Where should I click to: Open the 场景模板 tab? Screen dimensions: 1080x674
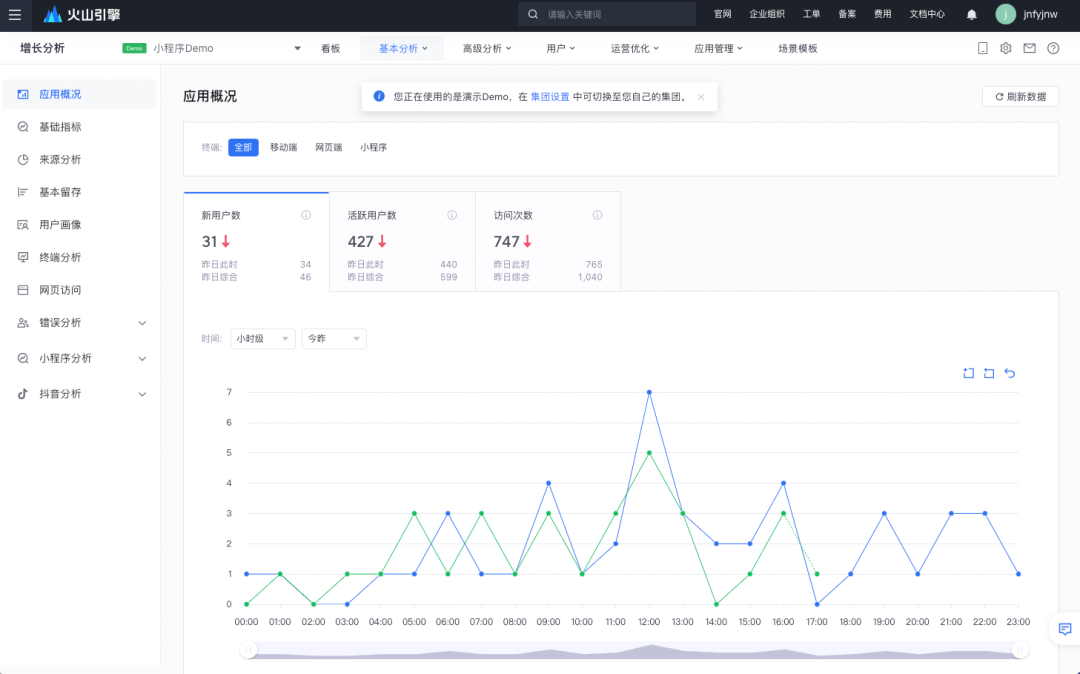(798, 48)
